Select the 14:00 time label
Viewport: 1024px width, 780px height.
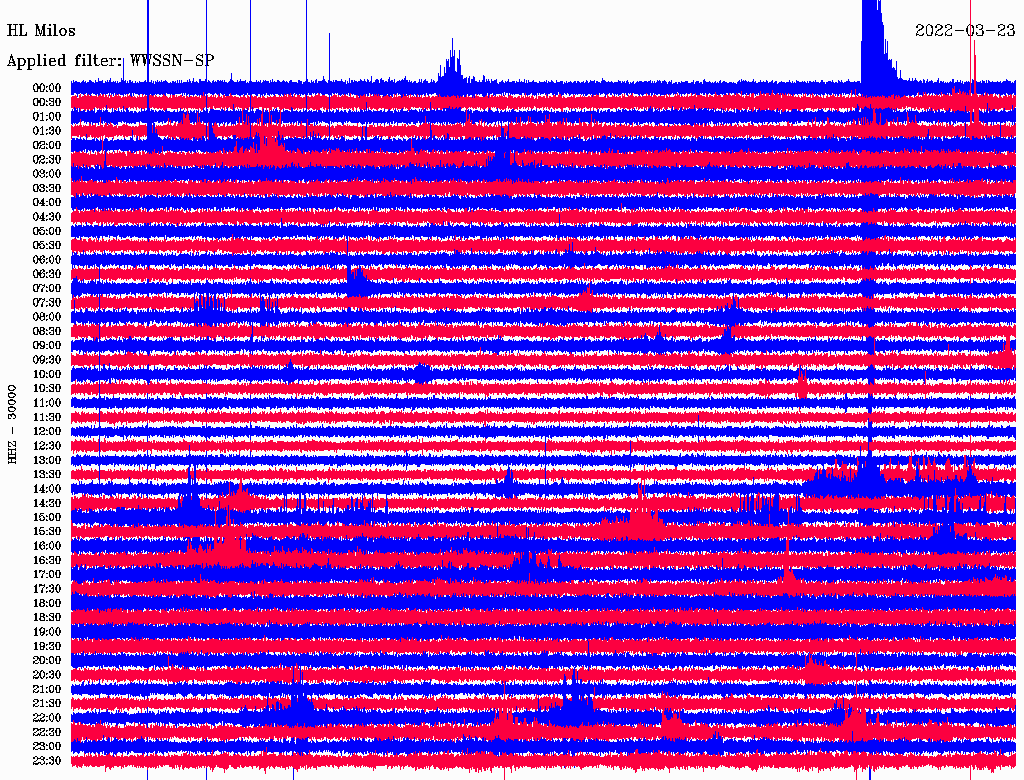(47, 489)
